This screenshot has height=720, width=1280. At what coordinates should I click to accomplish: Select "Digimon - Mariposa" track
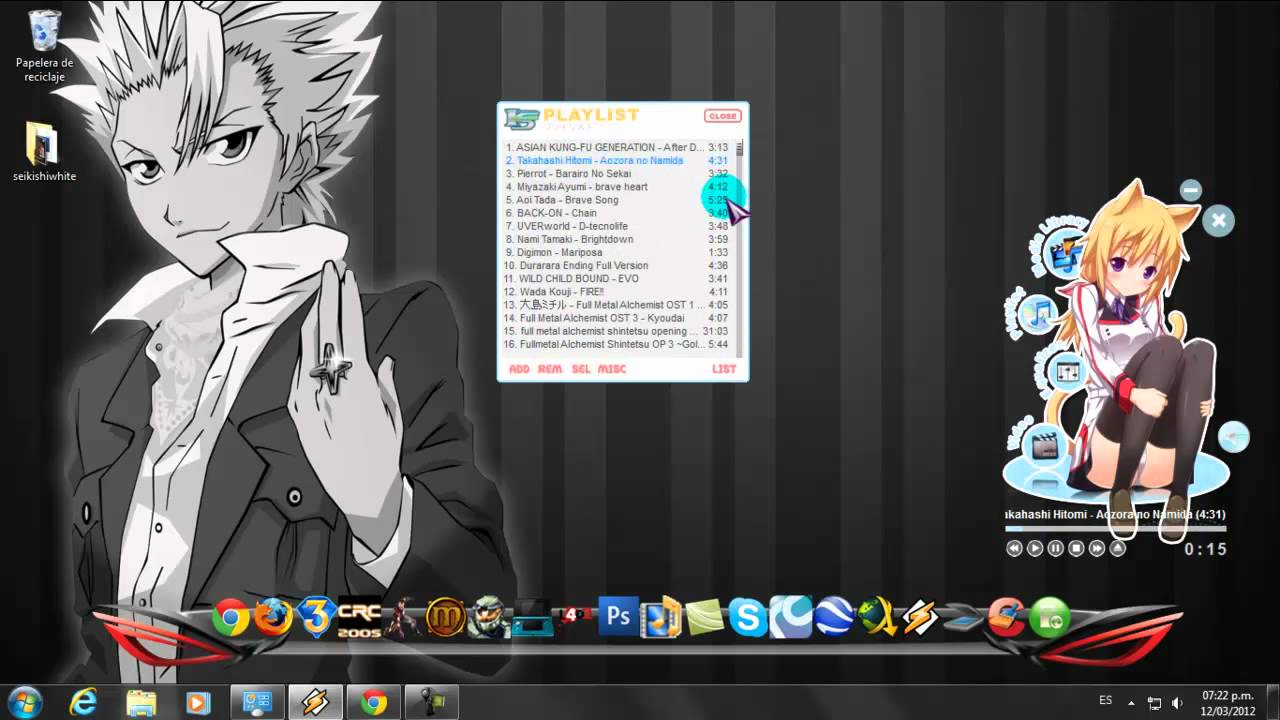click(x=617, y=252)
